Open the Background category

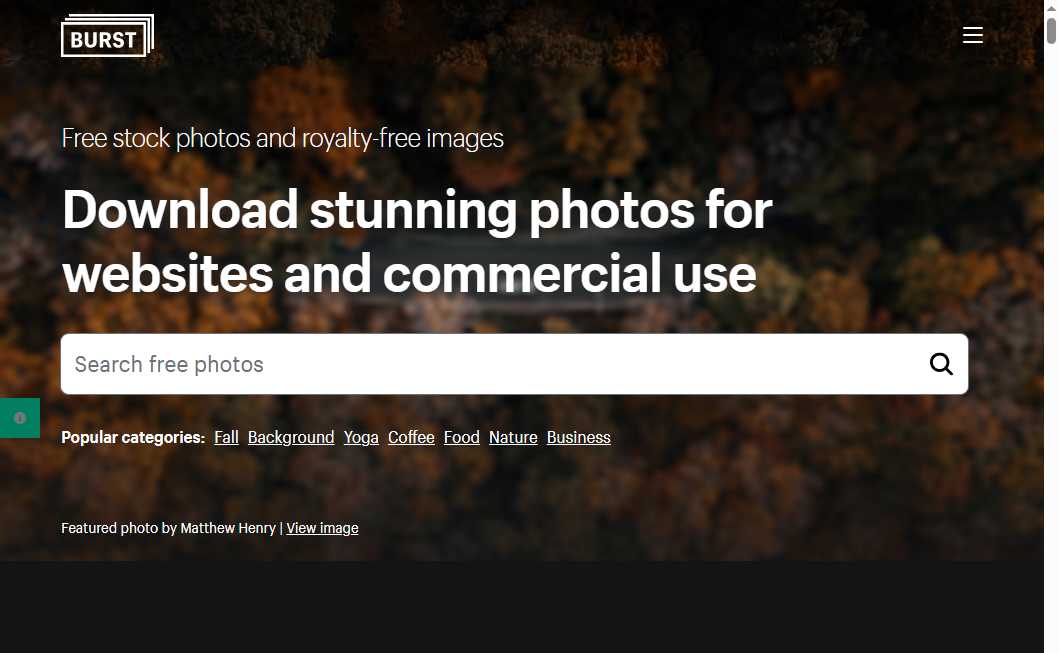tap(291, 438)
